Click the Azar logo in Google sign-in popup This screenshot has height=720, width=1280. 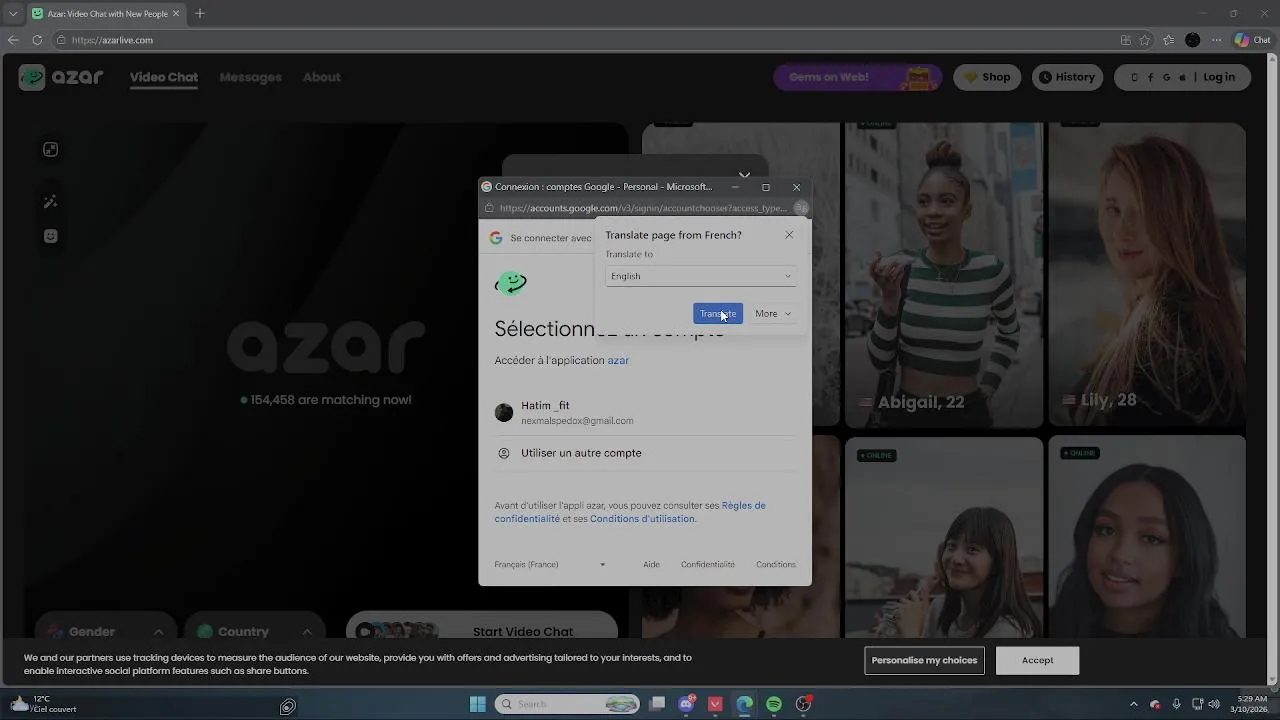pos(511,283)
